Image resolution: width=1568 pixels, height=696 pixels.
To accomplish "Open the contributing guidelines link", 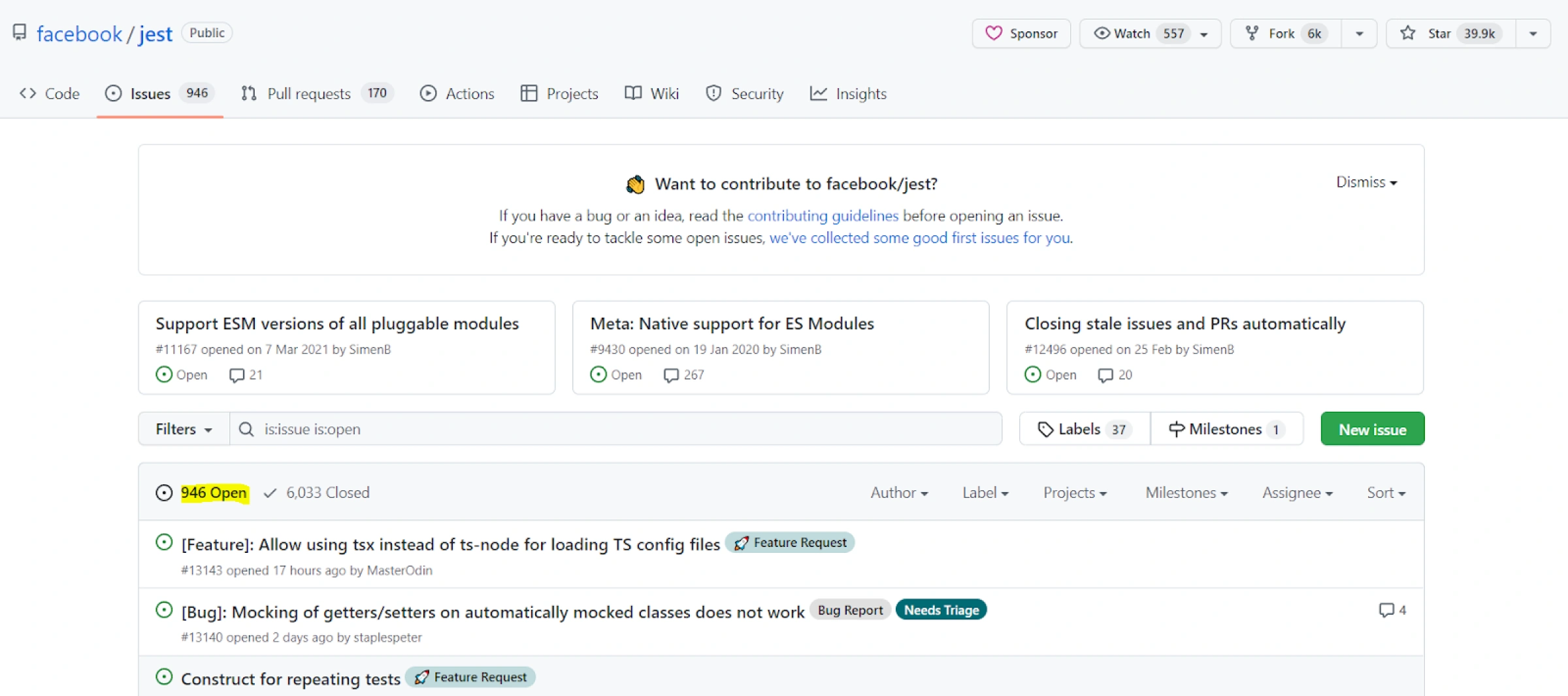I will click(x=823, y=216).
